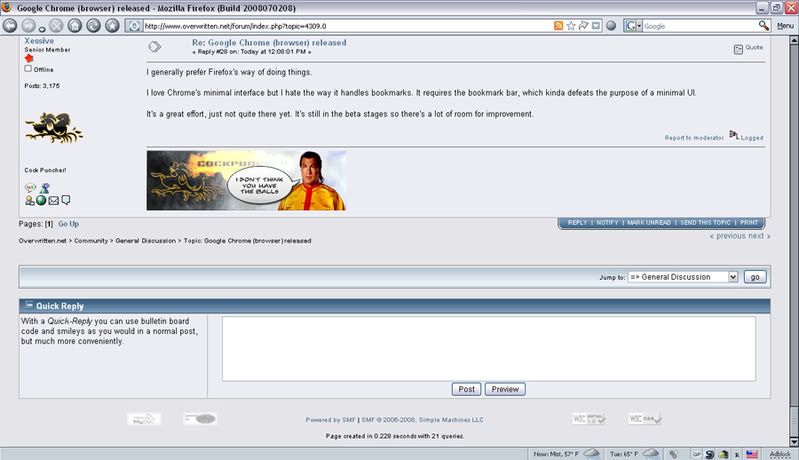Click the browser Forward arrow button

(x=29, y=25)
